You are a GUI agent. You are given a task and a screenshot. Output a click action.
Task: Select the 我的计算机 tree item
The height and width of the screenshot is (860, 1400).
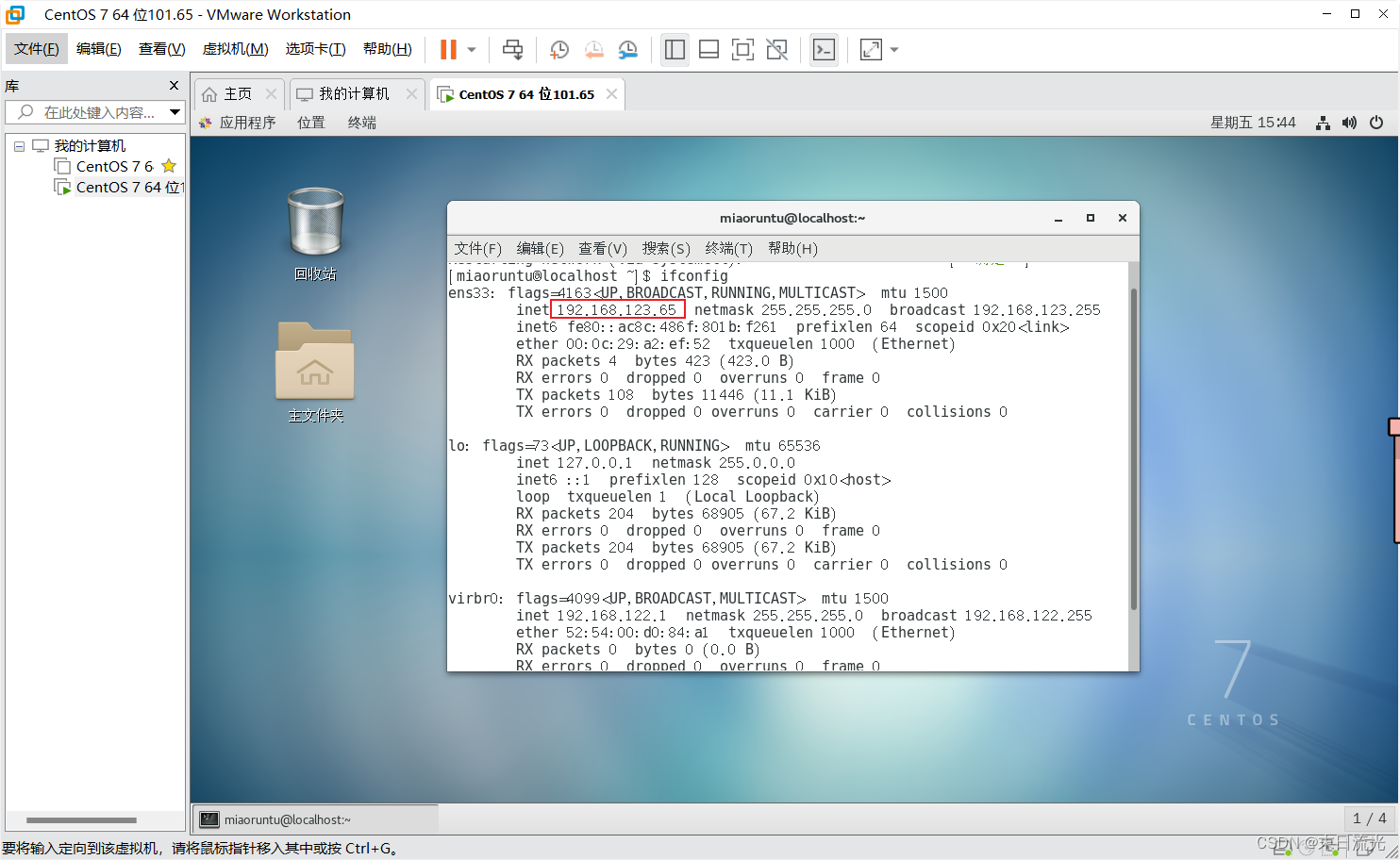pyautogui.click(x=90, y=146)
